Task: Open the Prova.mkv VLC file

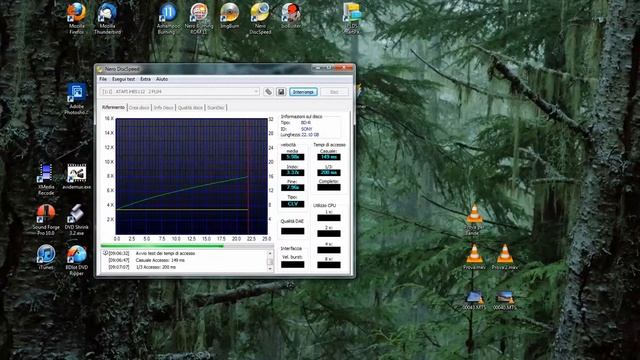Action: point(474,257)
